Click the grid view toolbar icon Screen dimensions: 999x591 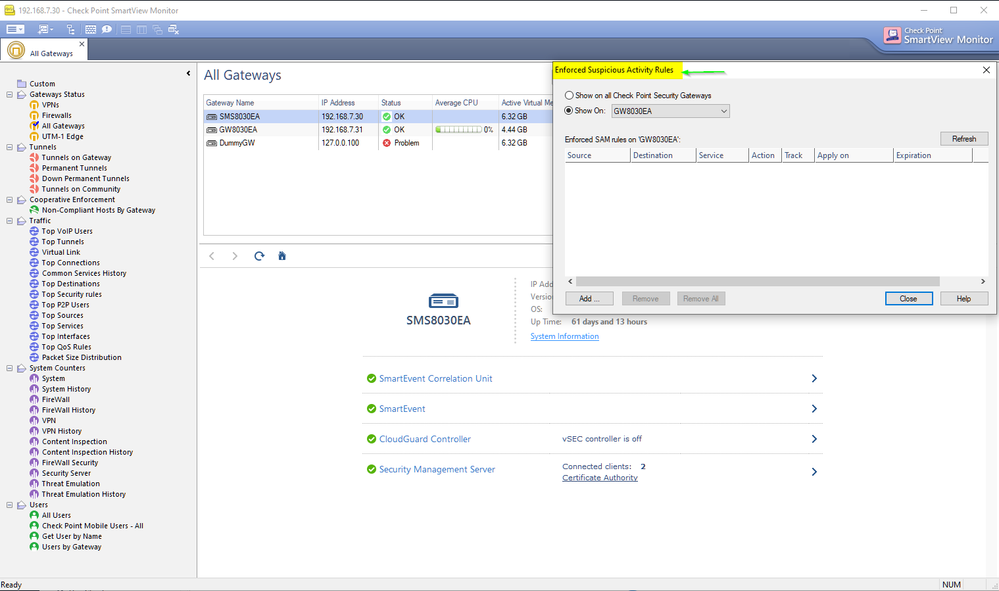click(x=90, y=29)
